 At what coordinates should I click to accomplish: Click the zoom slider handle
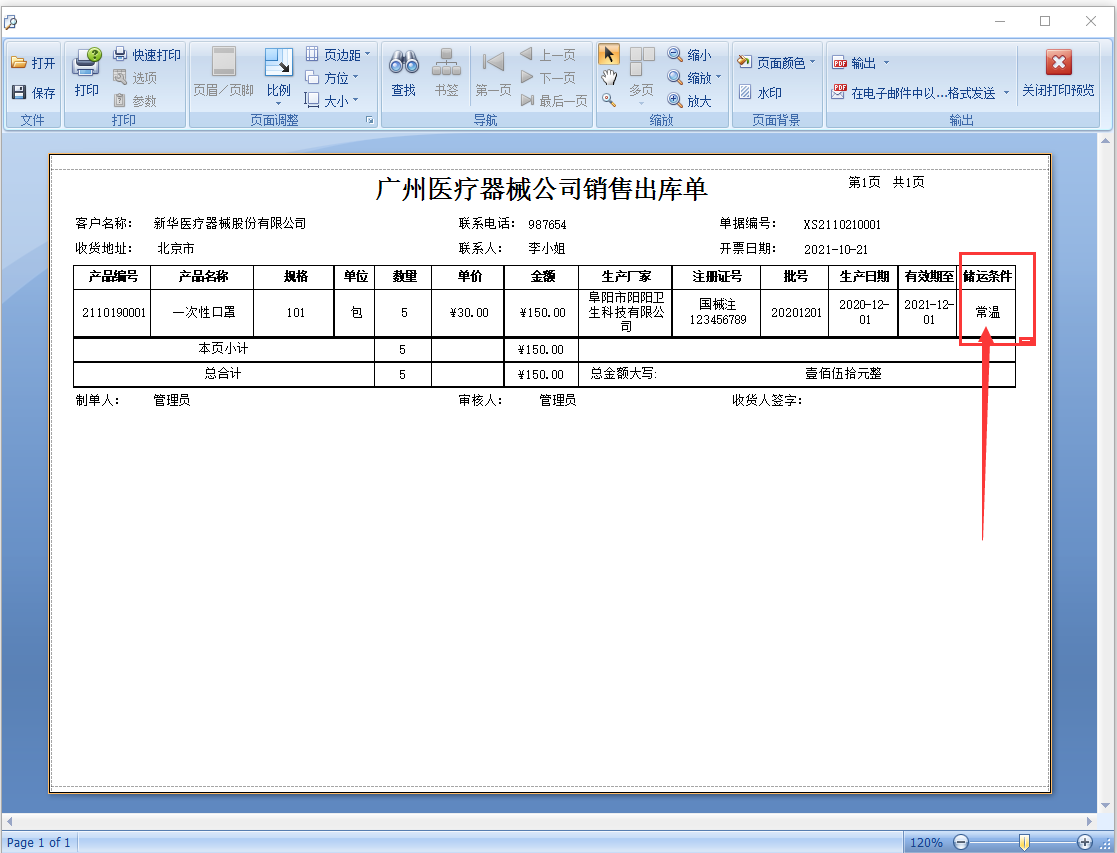[1024, 842]
